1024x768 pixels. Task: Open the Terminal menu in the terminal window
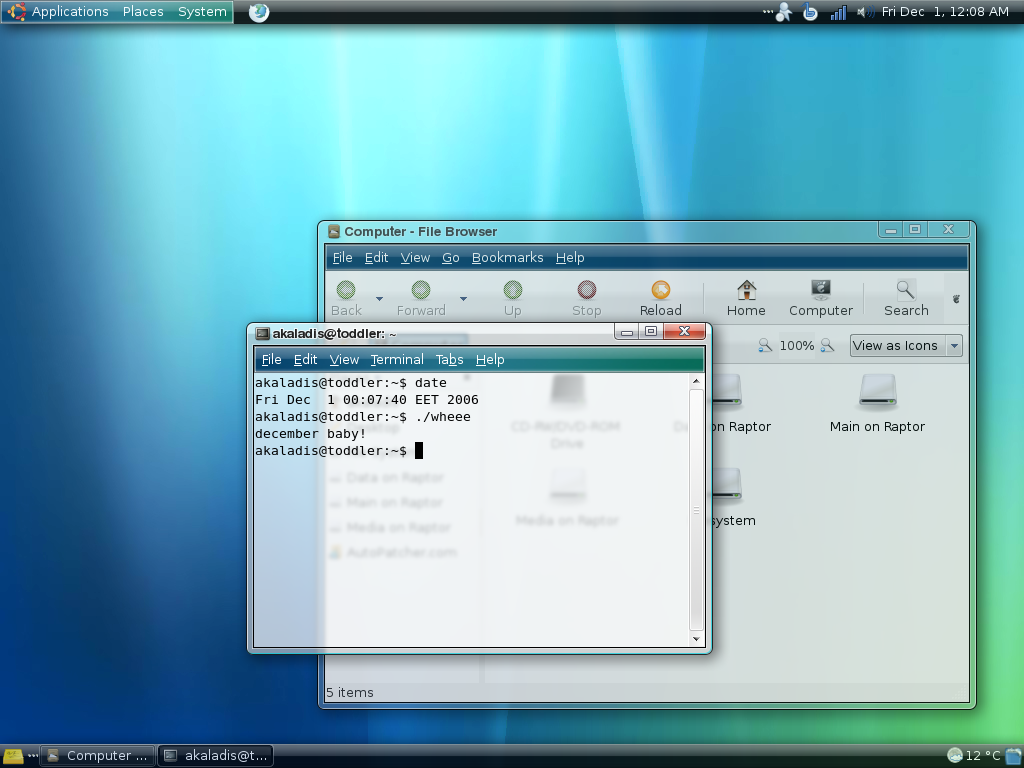coord(396,359)
